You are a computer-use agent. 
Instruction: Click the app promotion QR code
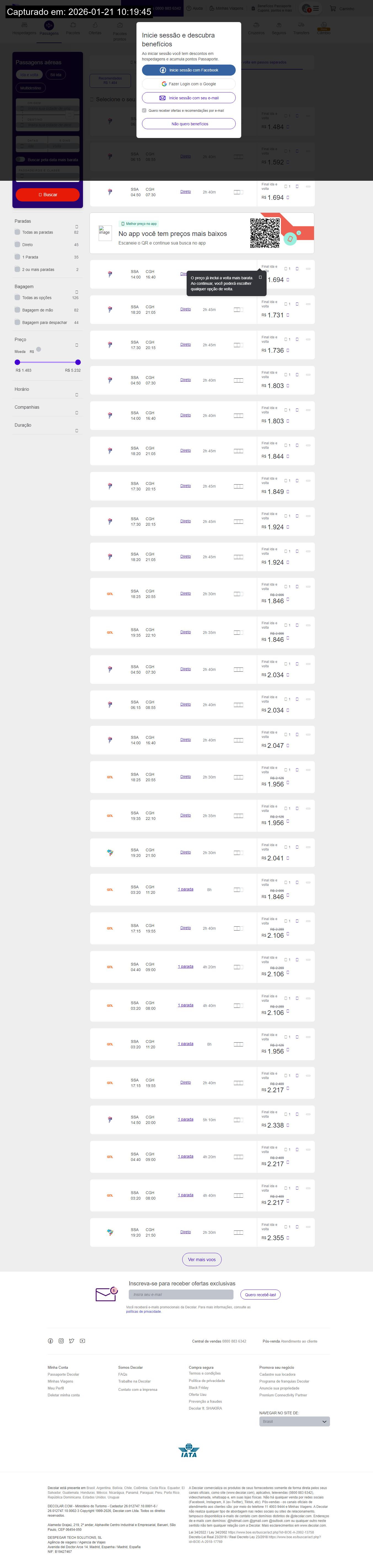click(x=265, y=233)
